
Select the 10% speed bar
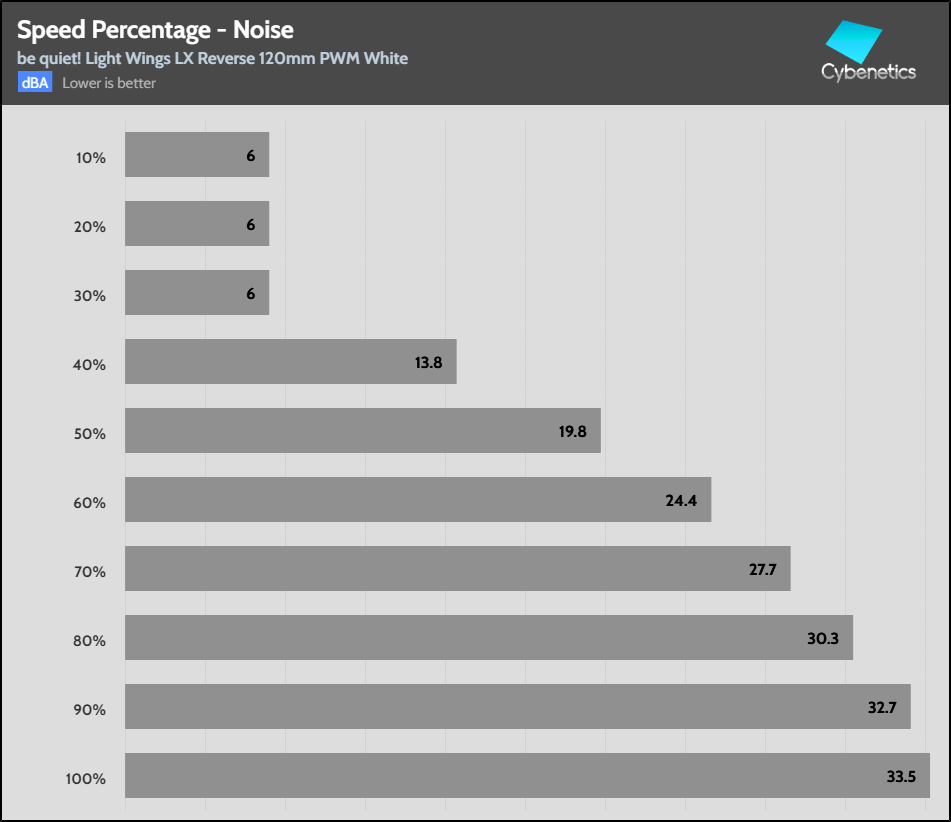(197, 155)
